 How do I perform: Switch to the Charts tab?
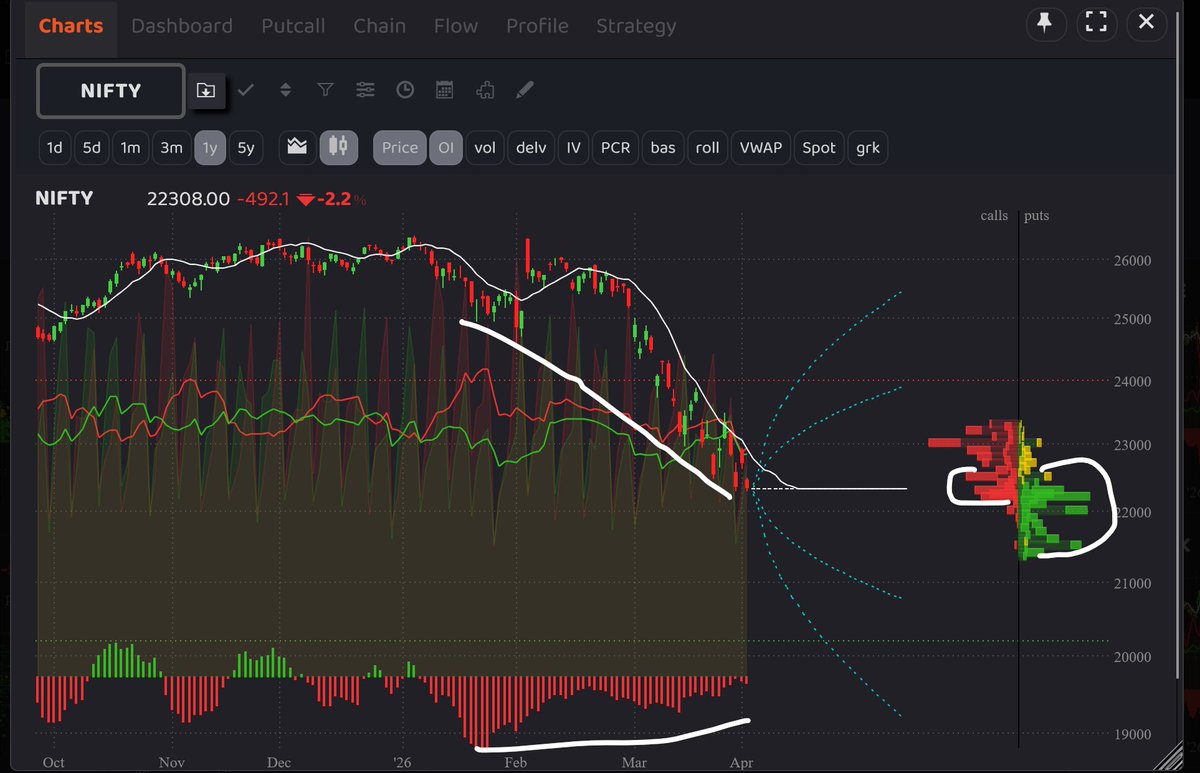coord(71,26)
